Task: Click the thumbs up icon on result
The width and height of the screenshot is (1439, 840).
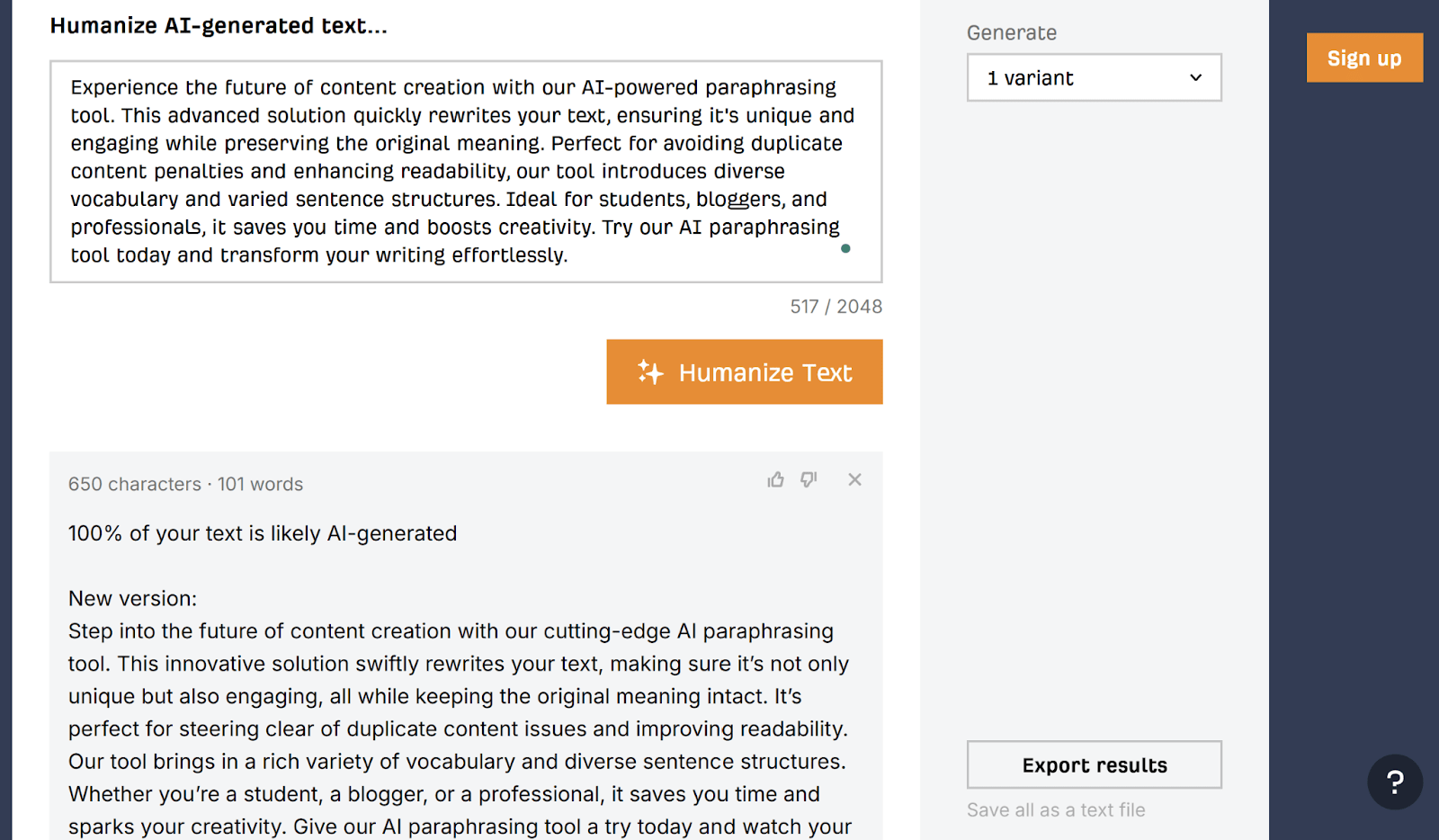Action: (775, 479)
